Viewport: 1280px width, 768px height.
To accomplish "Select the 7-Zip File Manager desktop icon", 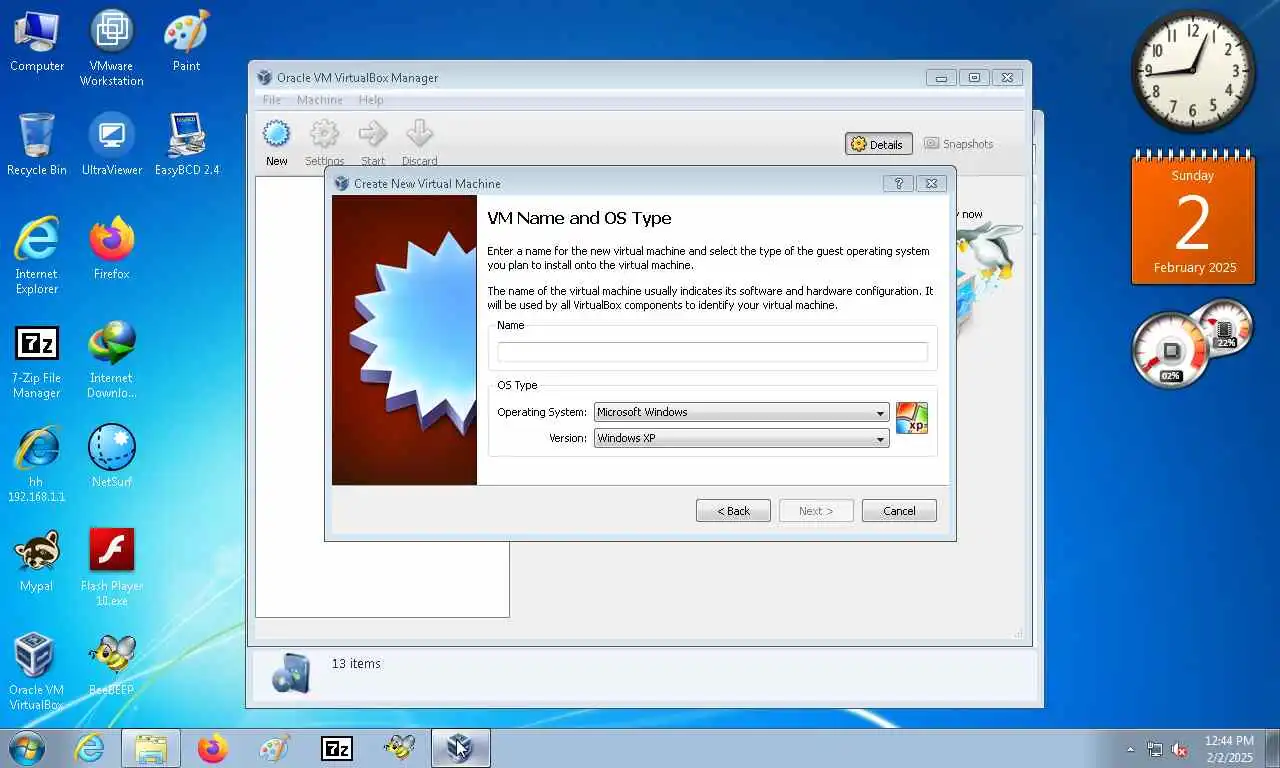I will (x=37, y=360).
